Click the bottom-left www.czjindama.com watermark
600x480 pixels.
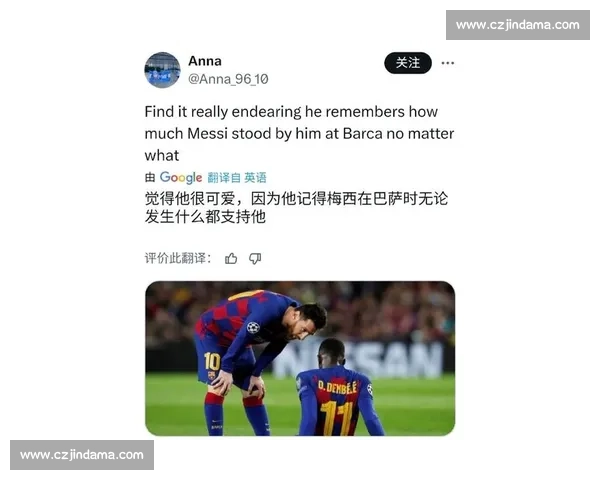tap(82, 455)
